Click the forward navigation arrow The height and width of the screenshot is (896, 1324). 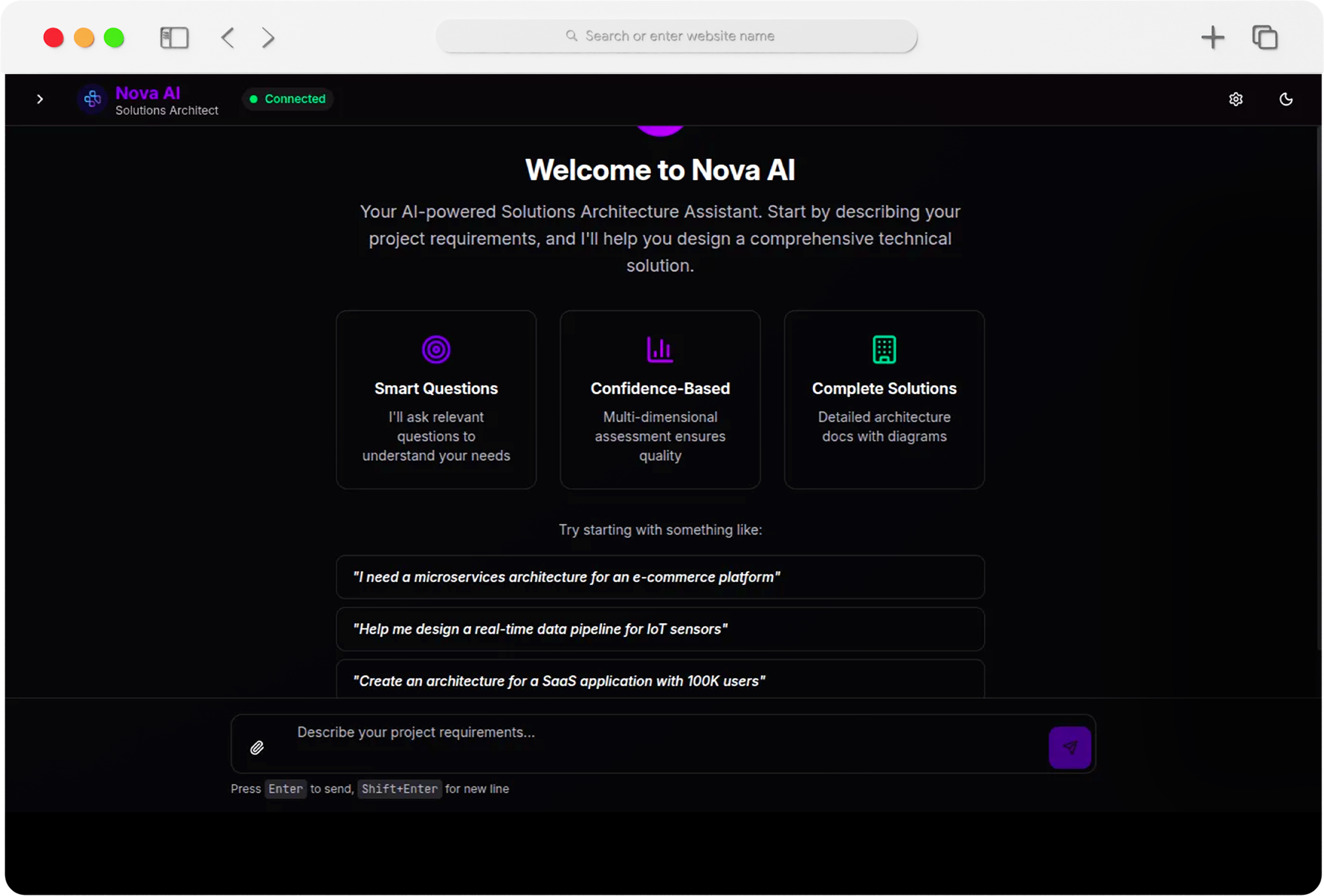(x=267, y=38)
